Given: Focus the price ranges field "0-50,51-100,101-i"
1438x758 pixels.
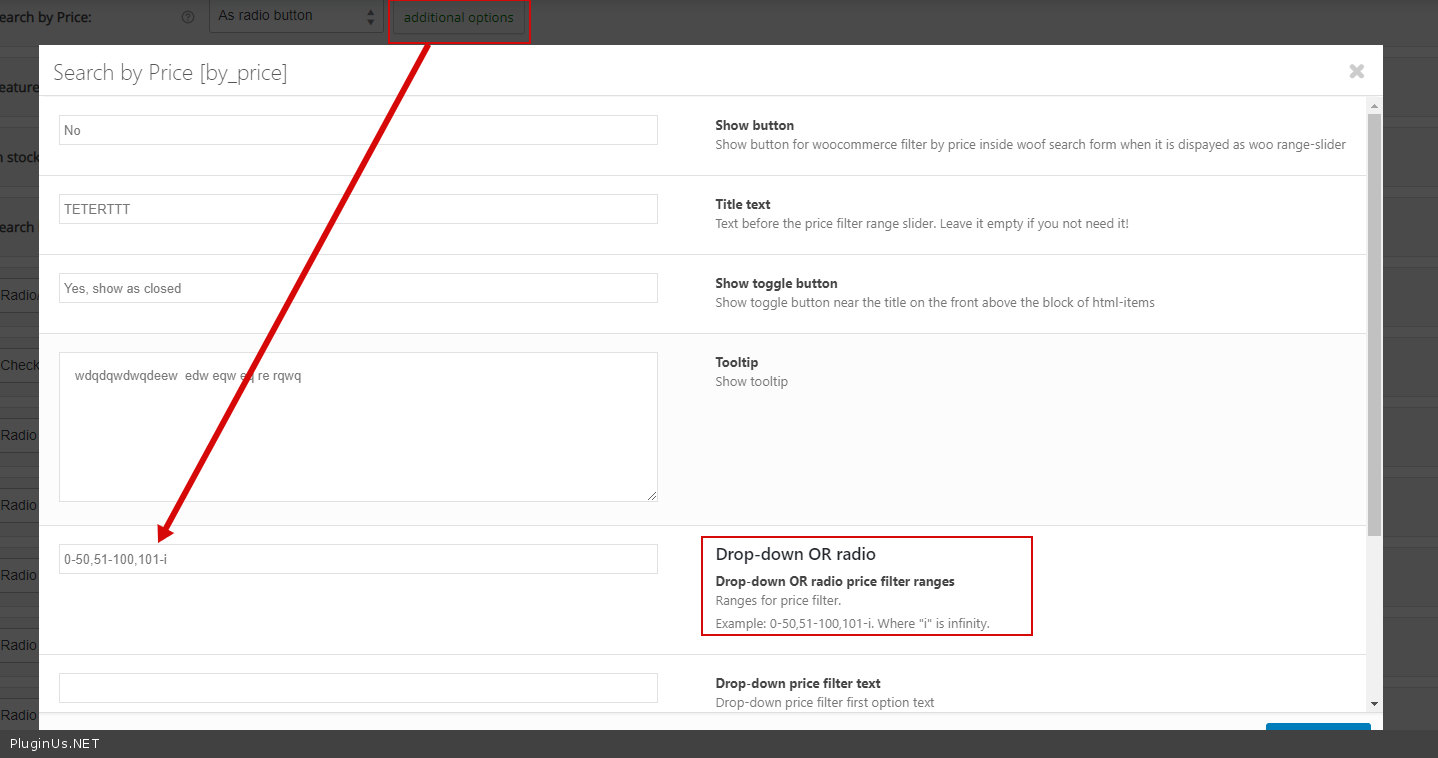Looking at the screenshot, I should [358, 559].
